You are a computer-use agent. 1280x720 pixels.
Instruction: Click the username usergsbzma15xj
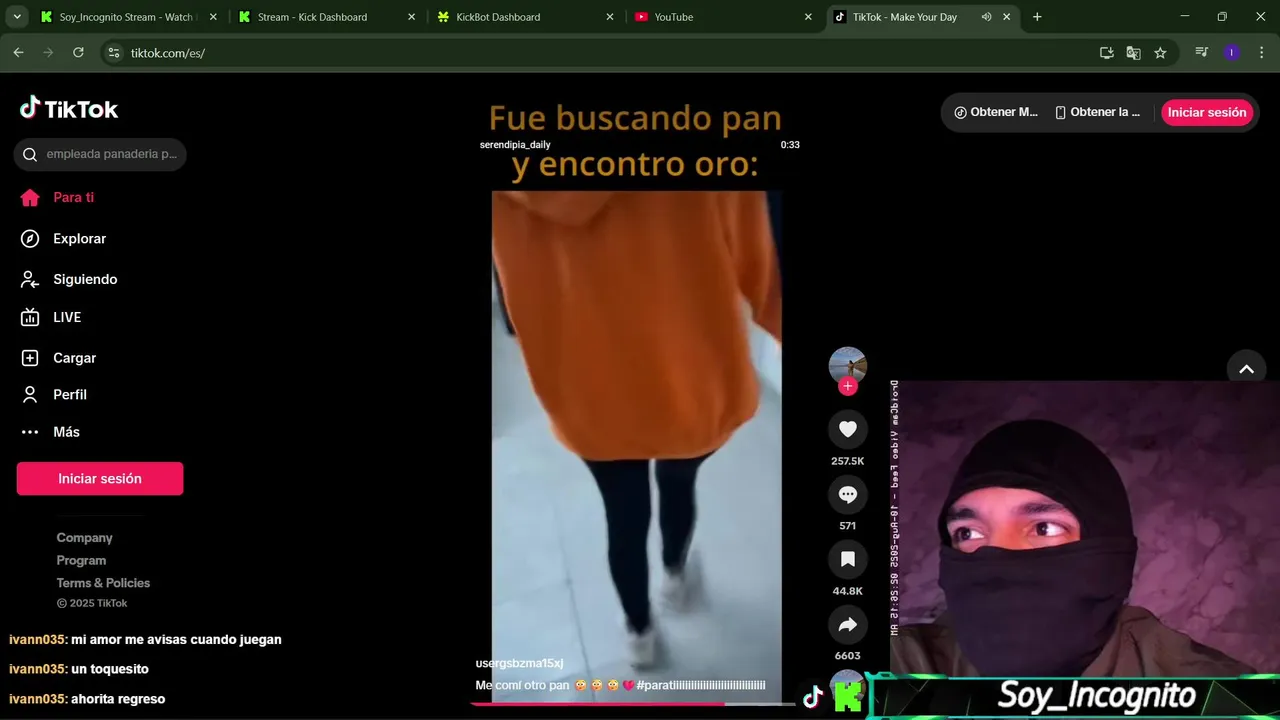519,663
